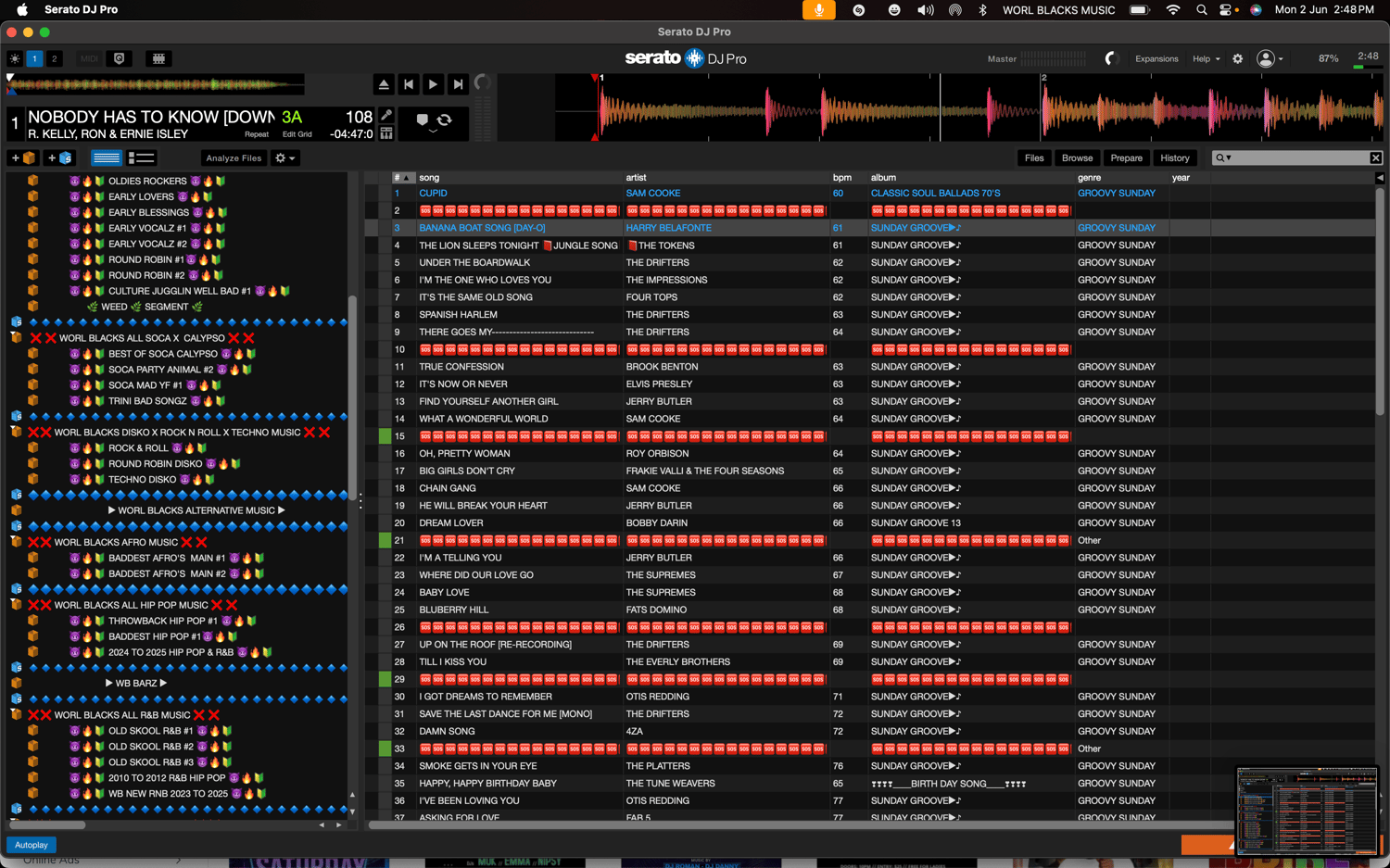Click the Analyze Files button
1390x868 pixels.
pyautogui.click(x=234, y=158)
